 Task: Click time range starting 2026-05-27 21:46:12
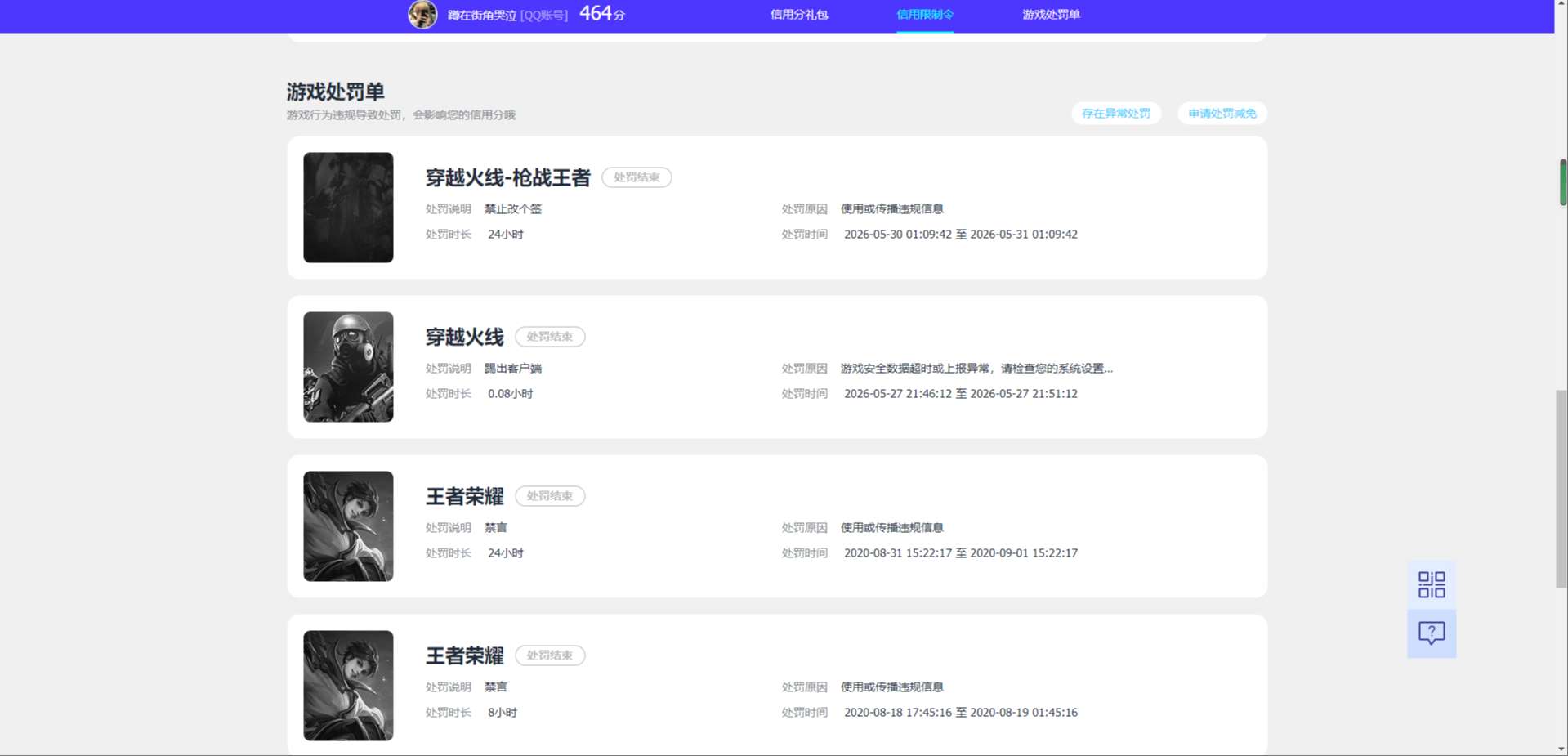click(961, 394)
